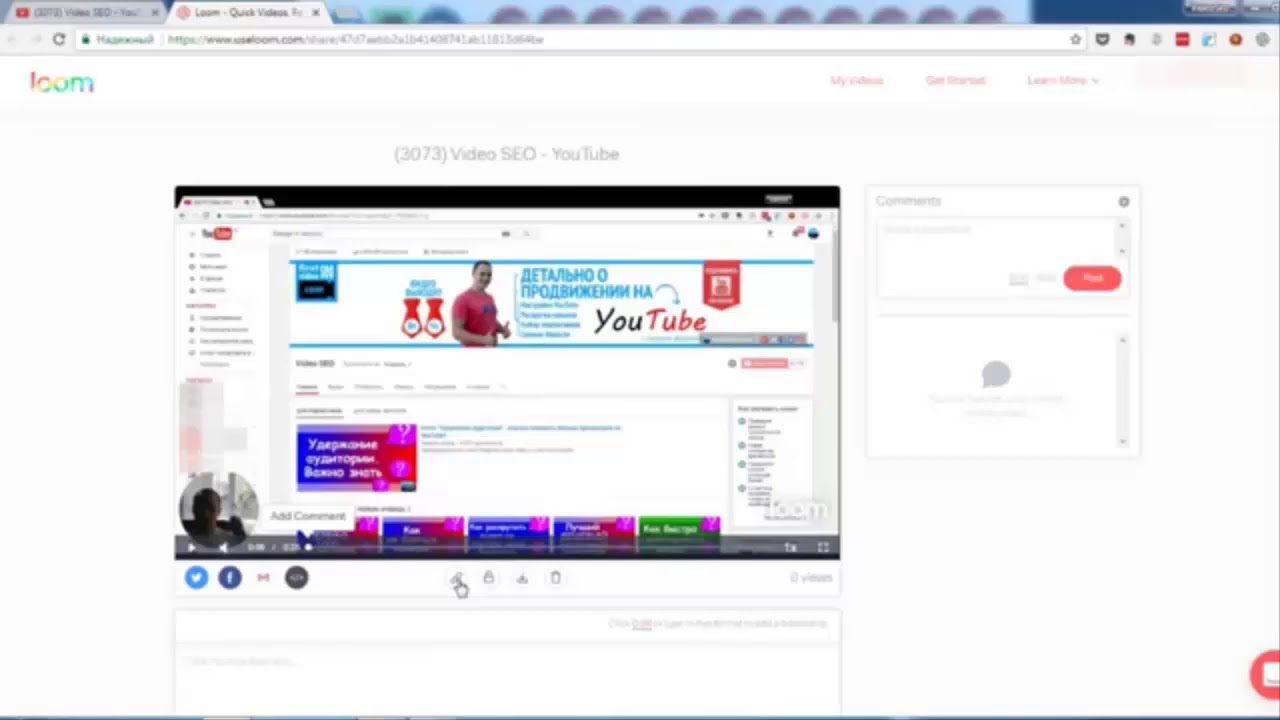Viewport: 1280px width, 720px height.
Task: Click the secure site padlock label
Action: tap(118, 39)
